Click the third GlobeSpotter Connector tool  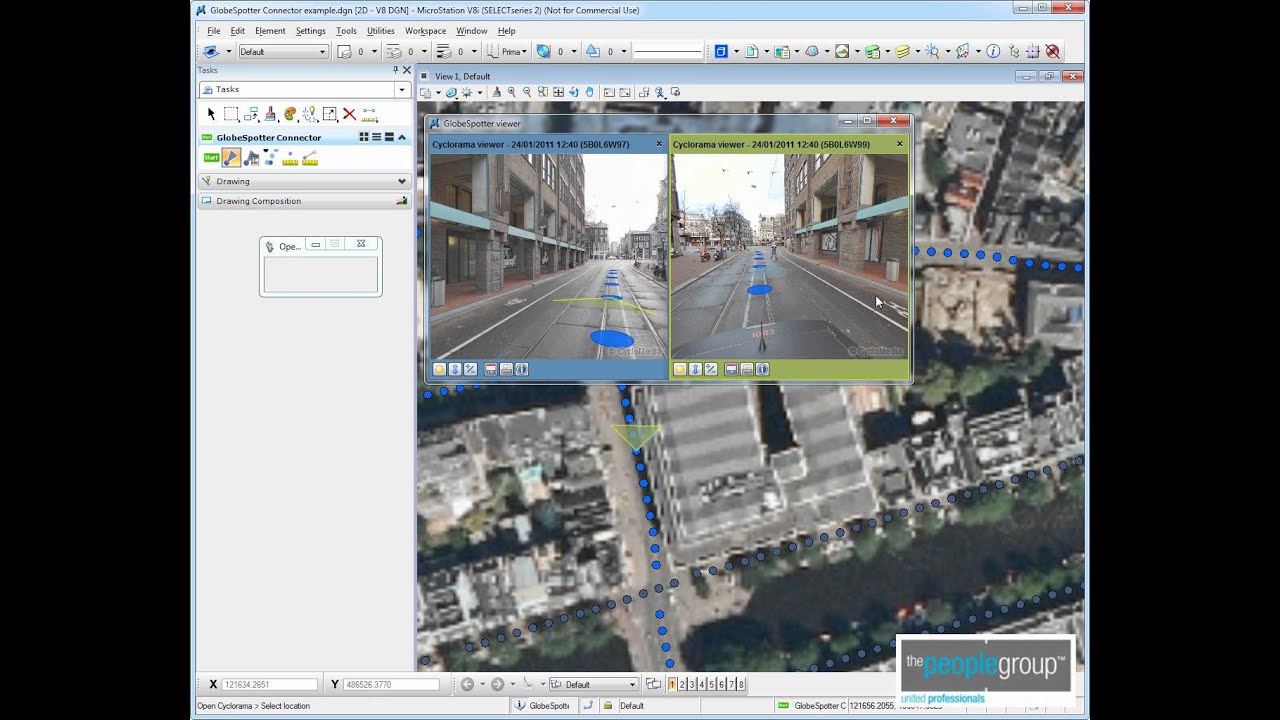pyautogui.click(x=251, y=157)
